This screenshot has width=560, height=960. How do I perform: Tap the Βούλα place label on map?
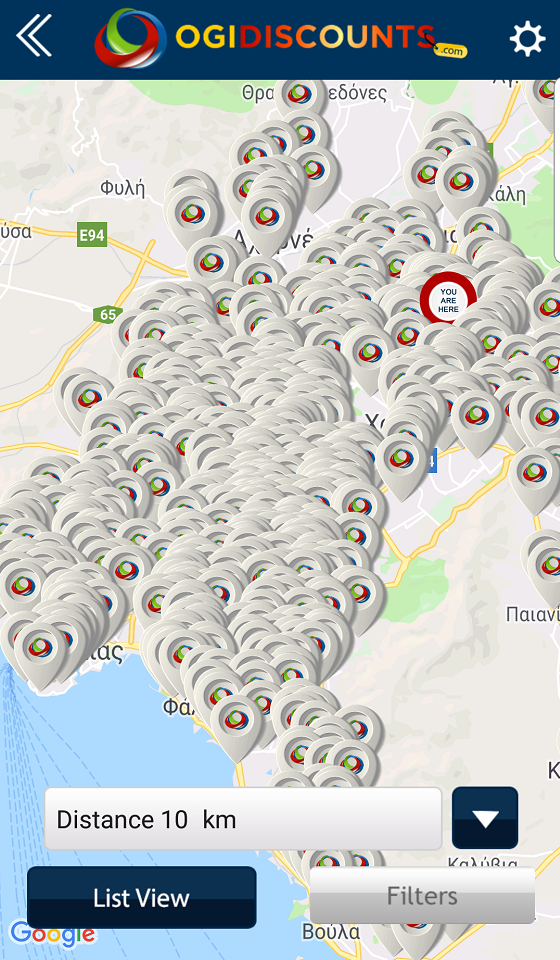pyautogui.click(x=331, y=932)
